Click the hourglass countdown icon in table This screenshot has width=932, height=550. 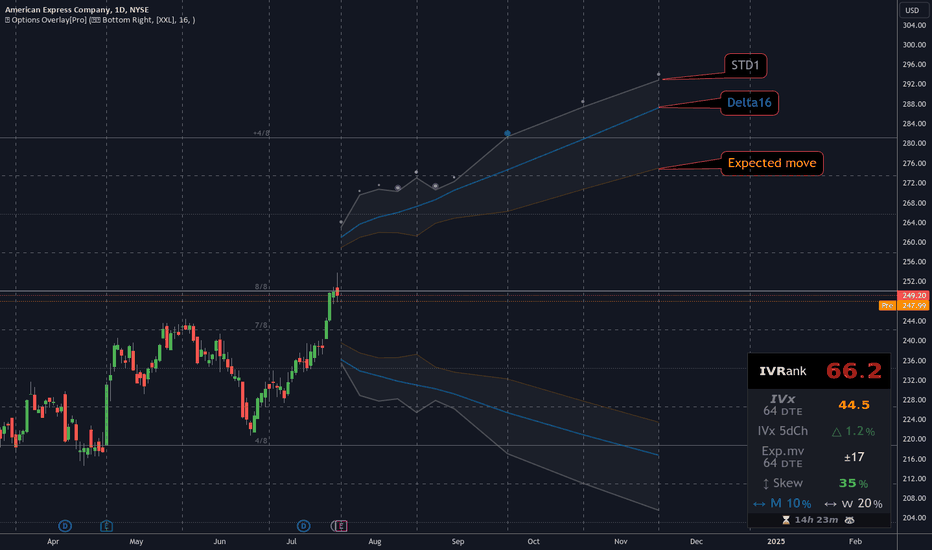[x=786, y=520]
